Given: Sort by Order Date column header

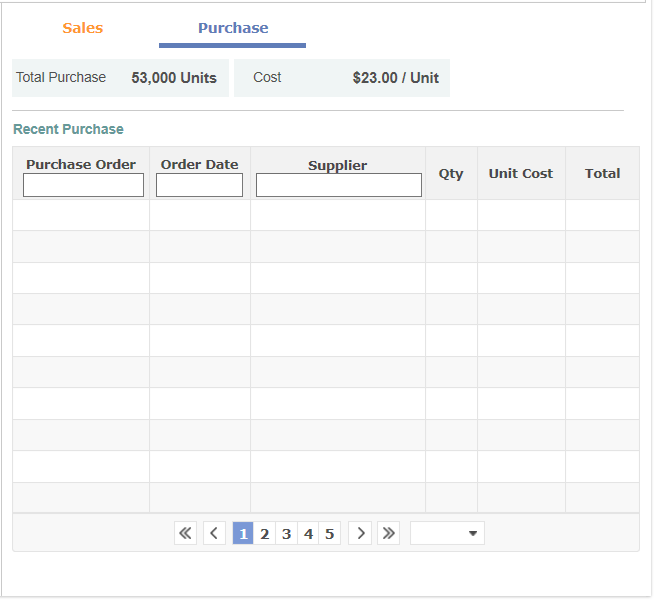Looking at the screenshot, I should [200, 164].
